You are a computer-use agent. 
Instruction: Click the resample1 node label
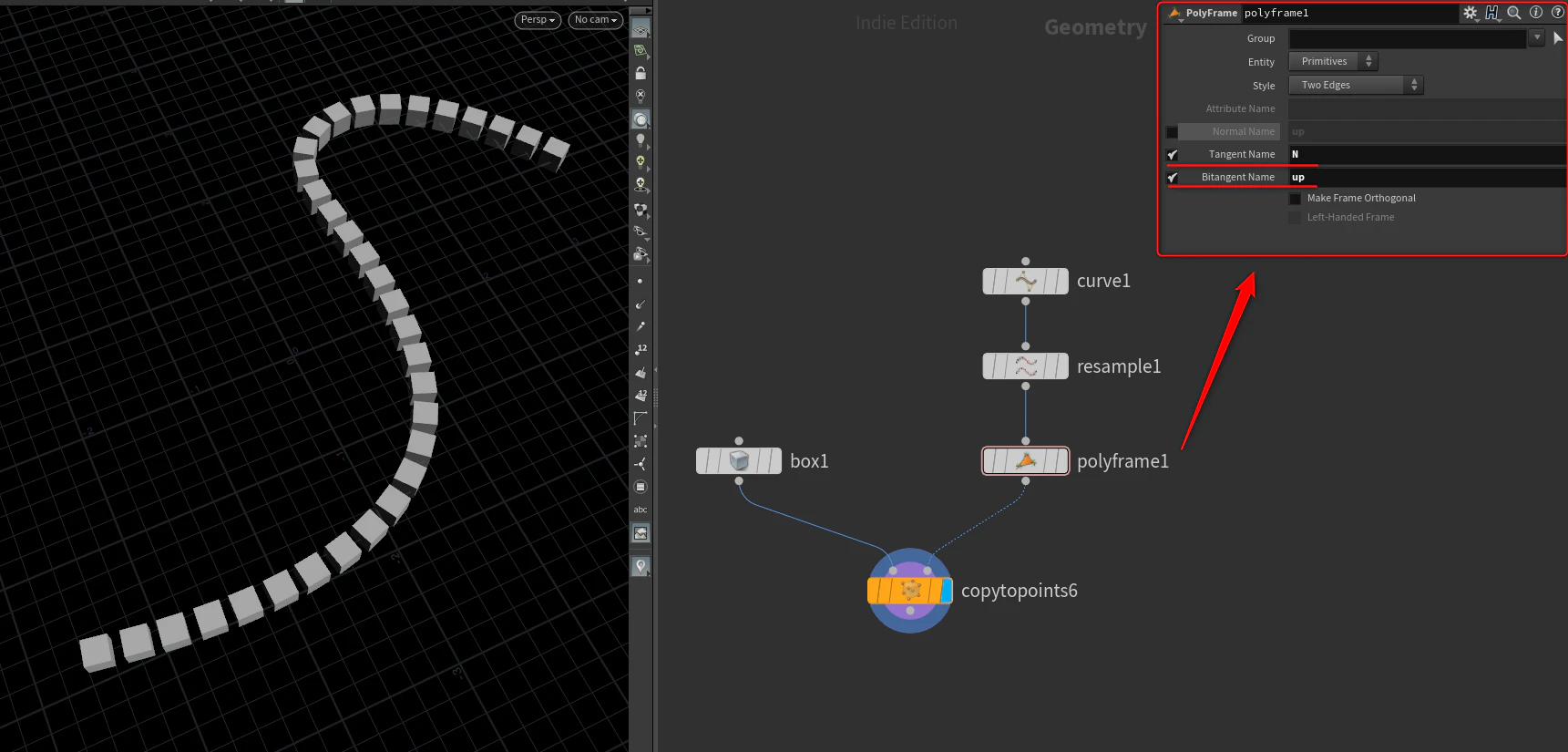tap(1119, 366)
